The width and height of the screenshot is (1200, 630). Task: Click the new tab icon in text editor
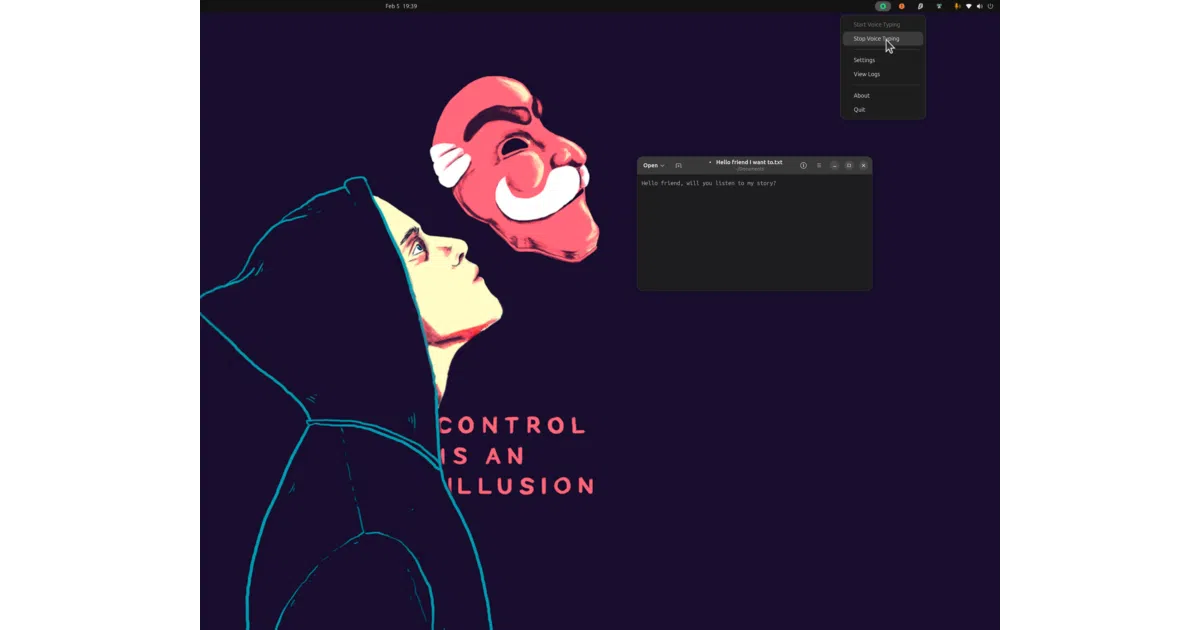[x=679, y=165]
